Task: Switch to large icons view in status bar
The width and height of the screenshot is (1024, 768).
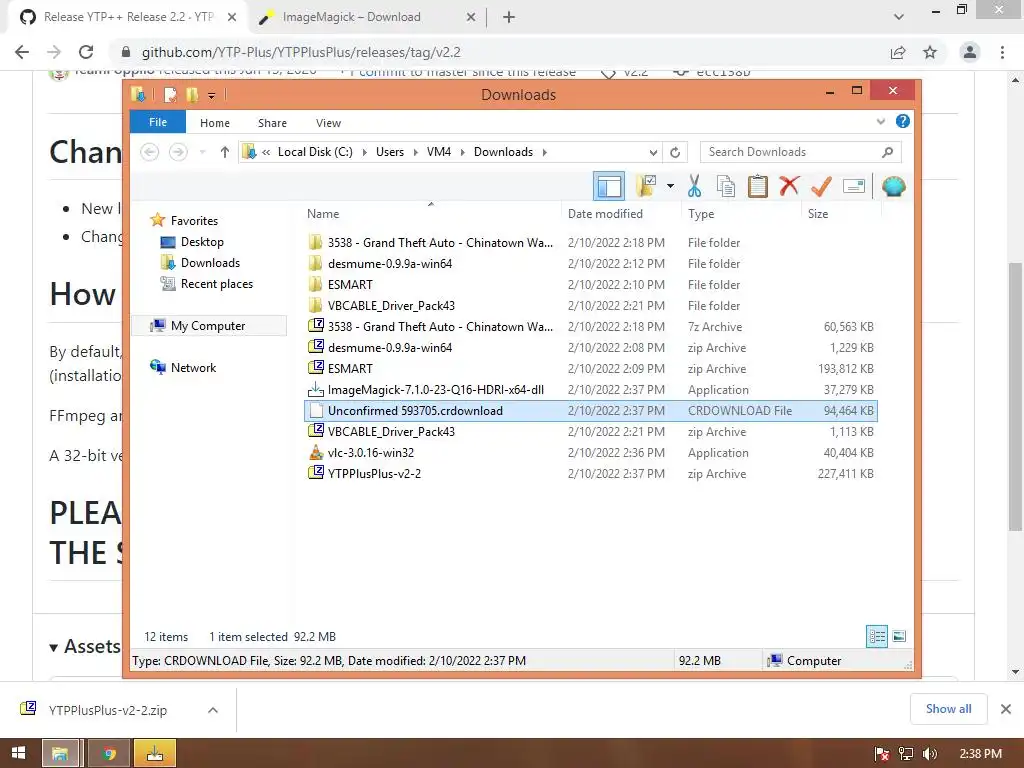Action: [899, 636]
